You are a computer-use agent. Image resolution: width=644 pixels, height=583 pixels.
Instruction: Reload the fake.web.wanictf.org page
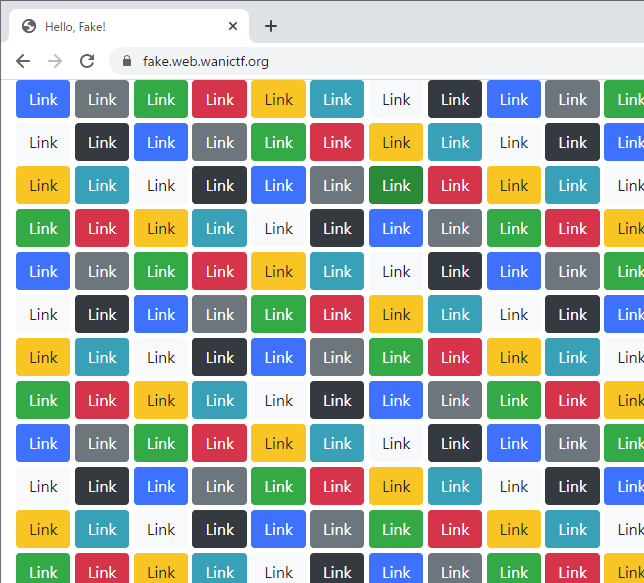[87, 61]
